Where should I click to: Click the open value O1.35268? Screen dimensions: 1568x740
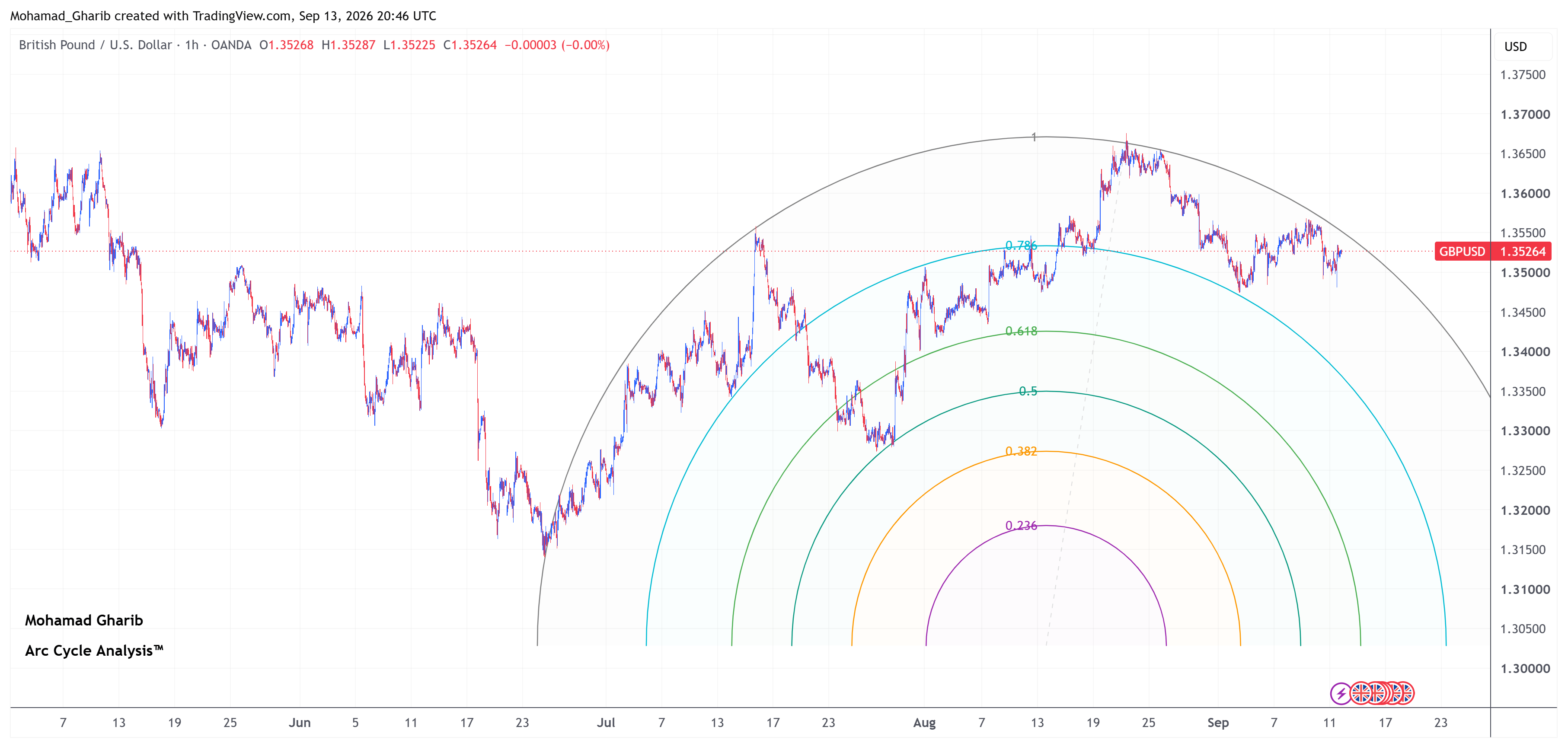(286, 45)
